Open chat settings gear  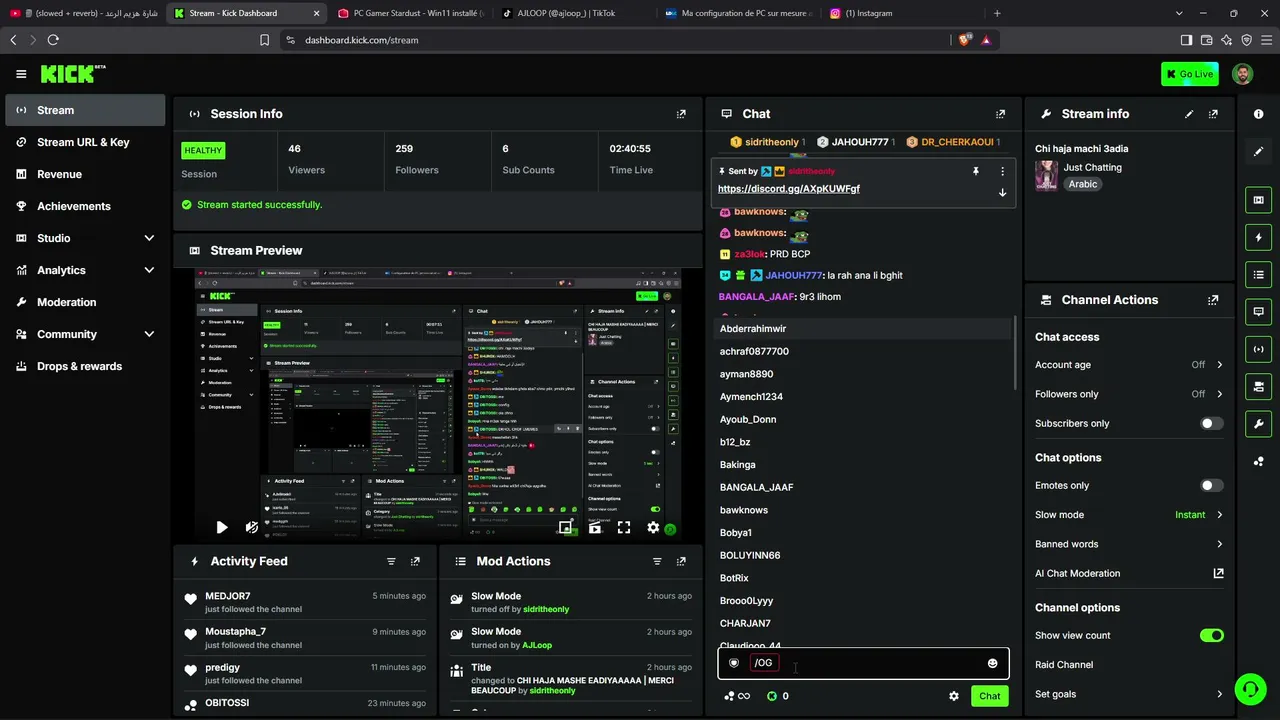(x=953, y=696)
